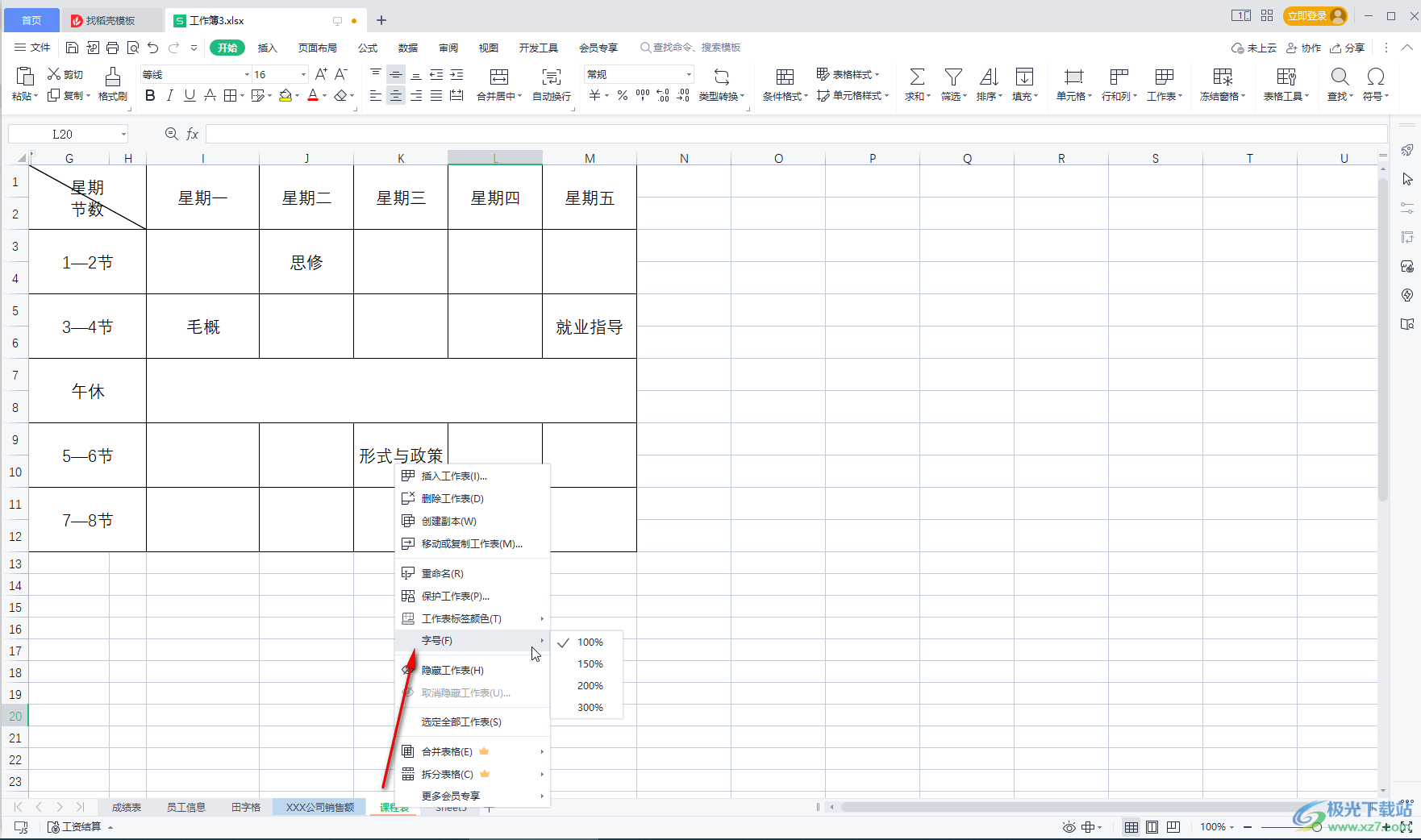This screenshot has height=840, width=1421.
Task: Toggle Underline formatting
Action: (190, 95)
